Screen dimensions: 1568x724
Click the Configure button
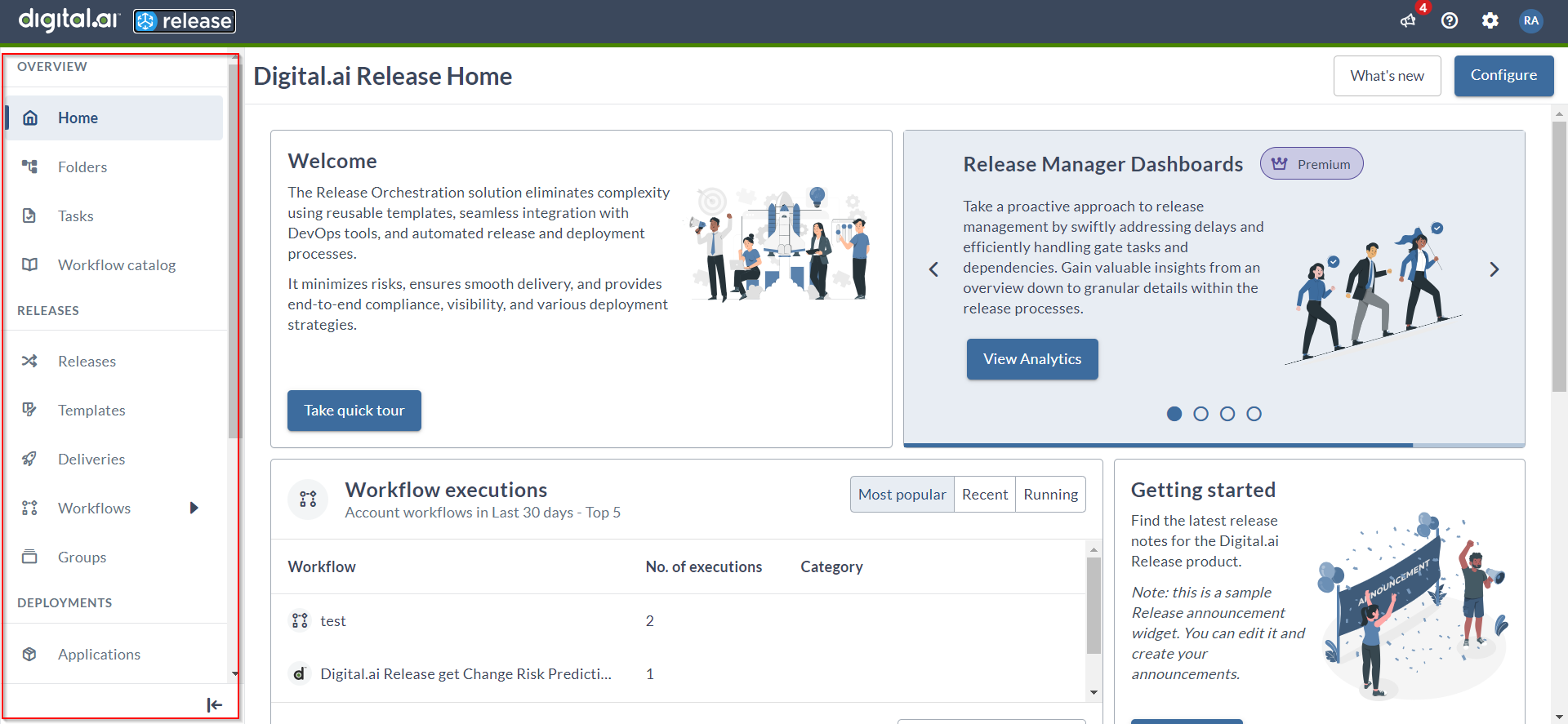coord(1503,76)
